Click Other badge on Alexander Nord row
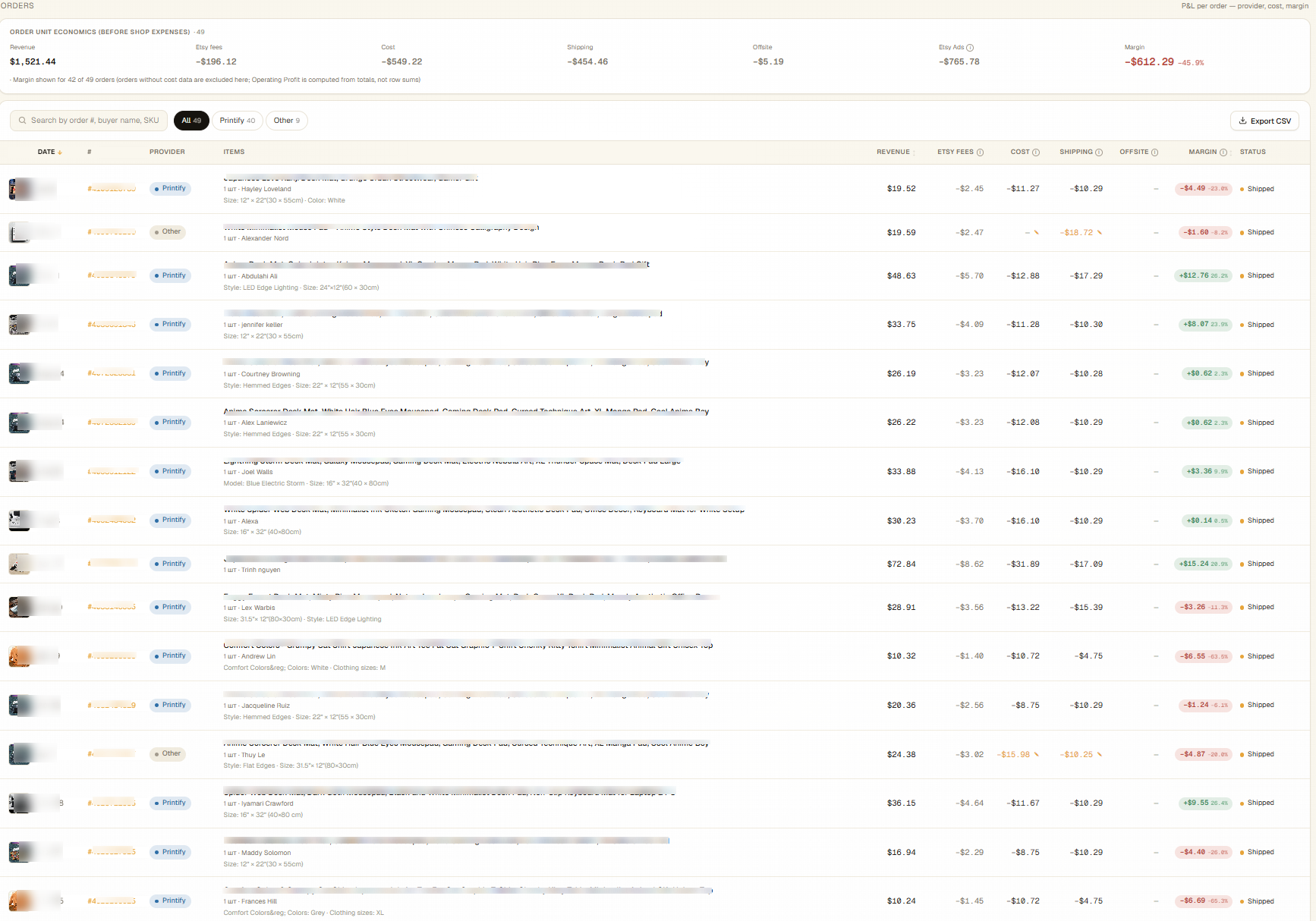 tap(168, 232)
